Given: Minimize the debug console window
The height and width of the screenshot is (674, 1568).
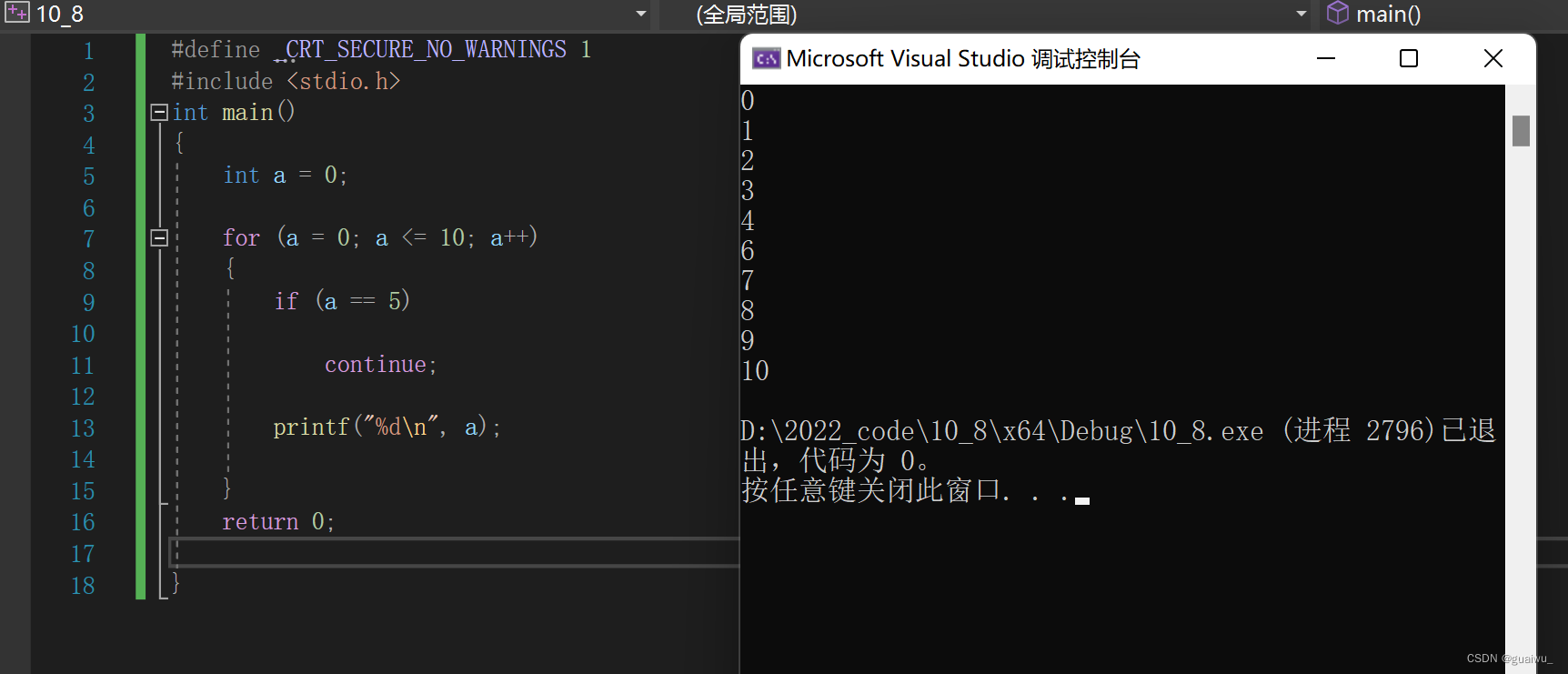Looking at the screenshot, I should point(1326,58).
